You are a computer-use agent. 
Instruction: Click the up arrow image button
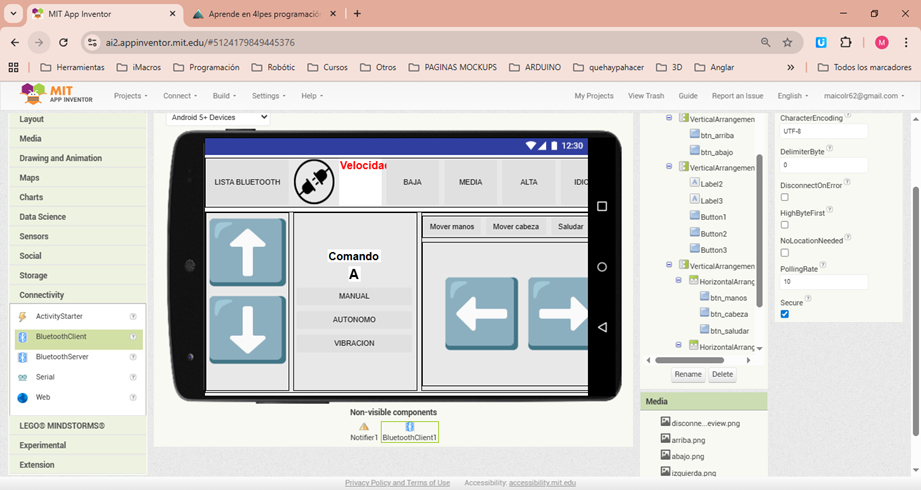[x=247, y=252]
